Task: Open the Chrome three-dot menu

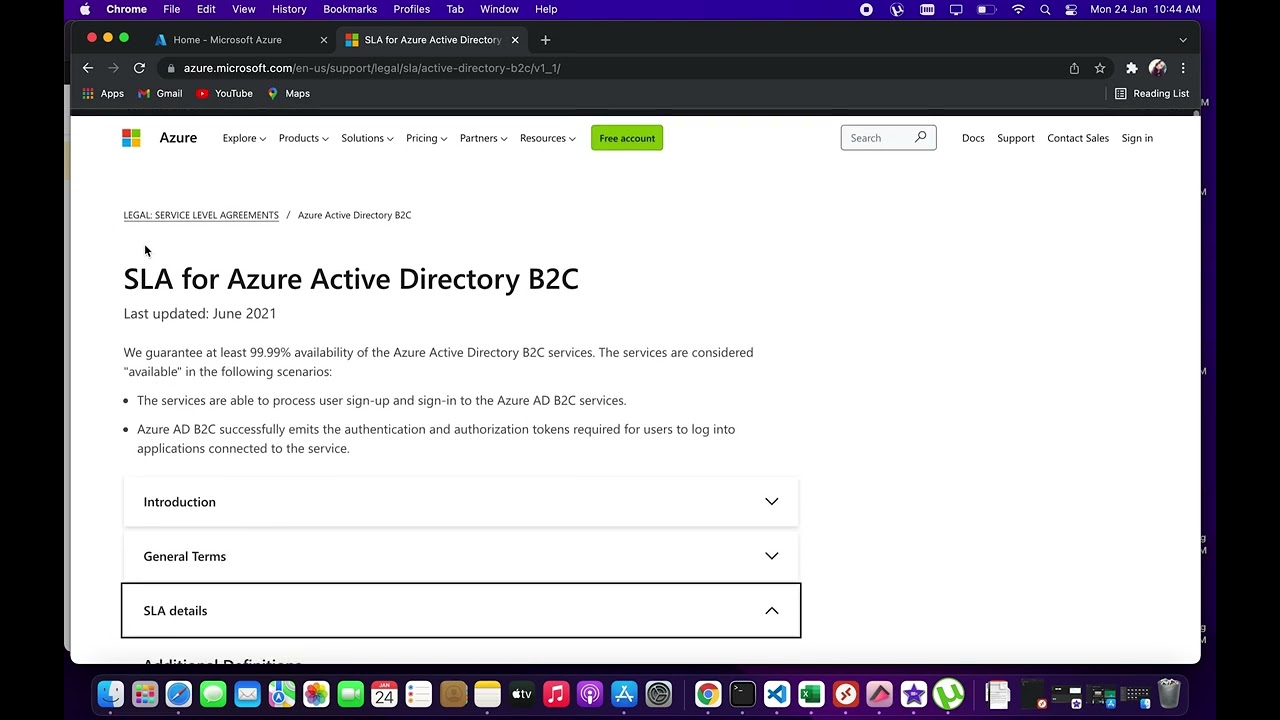Action: pyautogui.click(x=1183, y=68)
